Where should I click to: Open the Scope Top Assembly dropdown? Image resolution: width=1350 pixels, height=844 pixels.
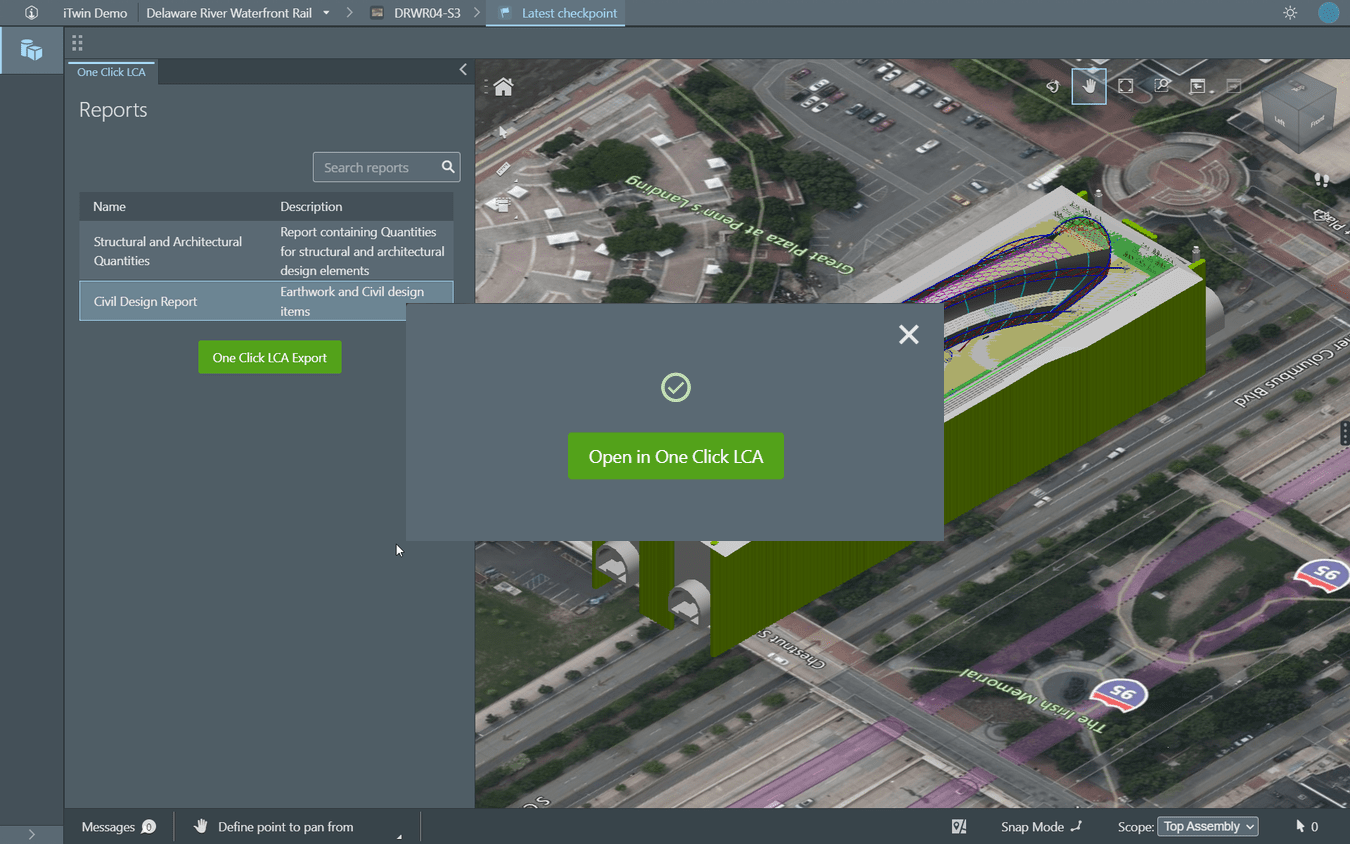point(1207,826)
